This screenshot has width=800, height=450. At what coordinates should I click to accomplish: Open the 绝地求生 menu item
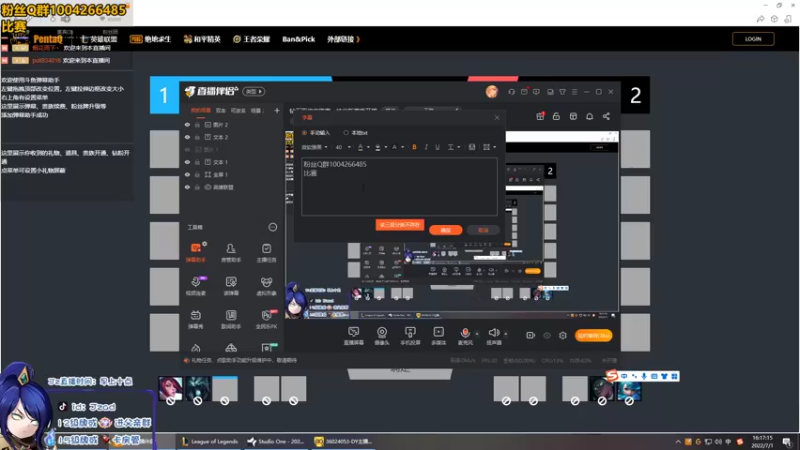tap(151, 39)
